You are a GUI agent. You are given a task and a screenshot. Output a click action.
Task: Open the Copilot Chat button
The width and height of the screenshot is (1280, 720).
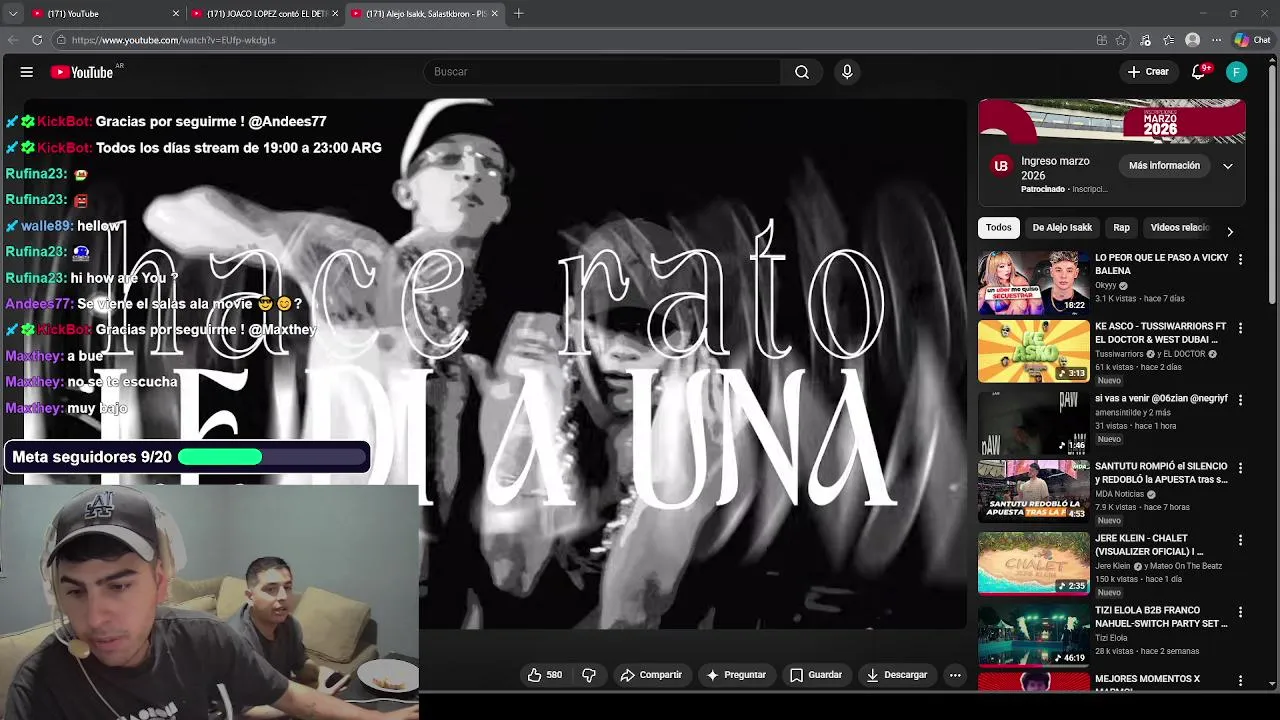[1252, 40]
